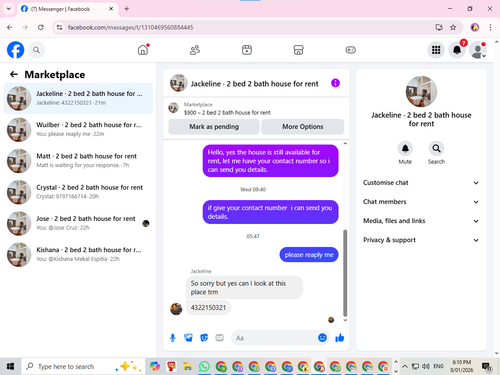500x375 pixels.
Task: Click the Windows taskbar search box
Action: pyautogui.click(x=83, y=366)
